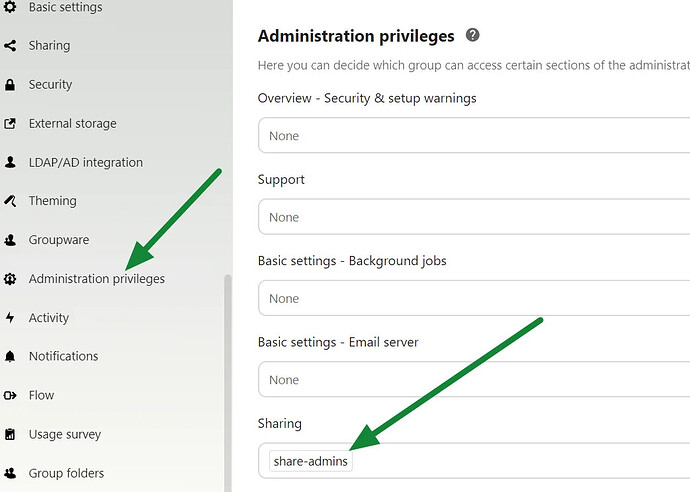The width and height of the screenshot is (690, 492).
Task: Click the Basic settings gear icon
Action: click(10, 7)
